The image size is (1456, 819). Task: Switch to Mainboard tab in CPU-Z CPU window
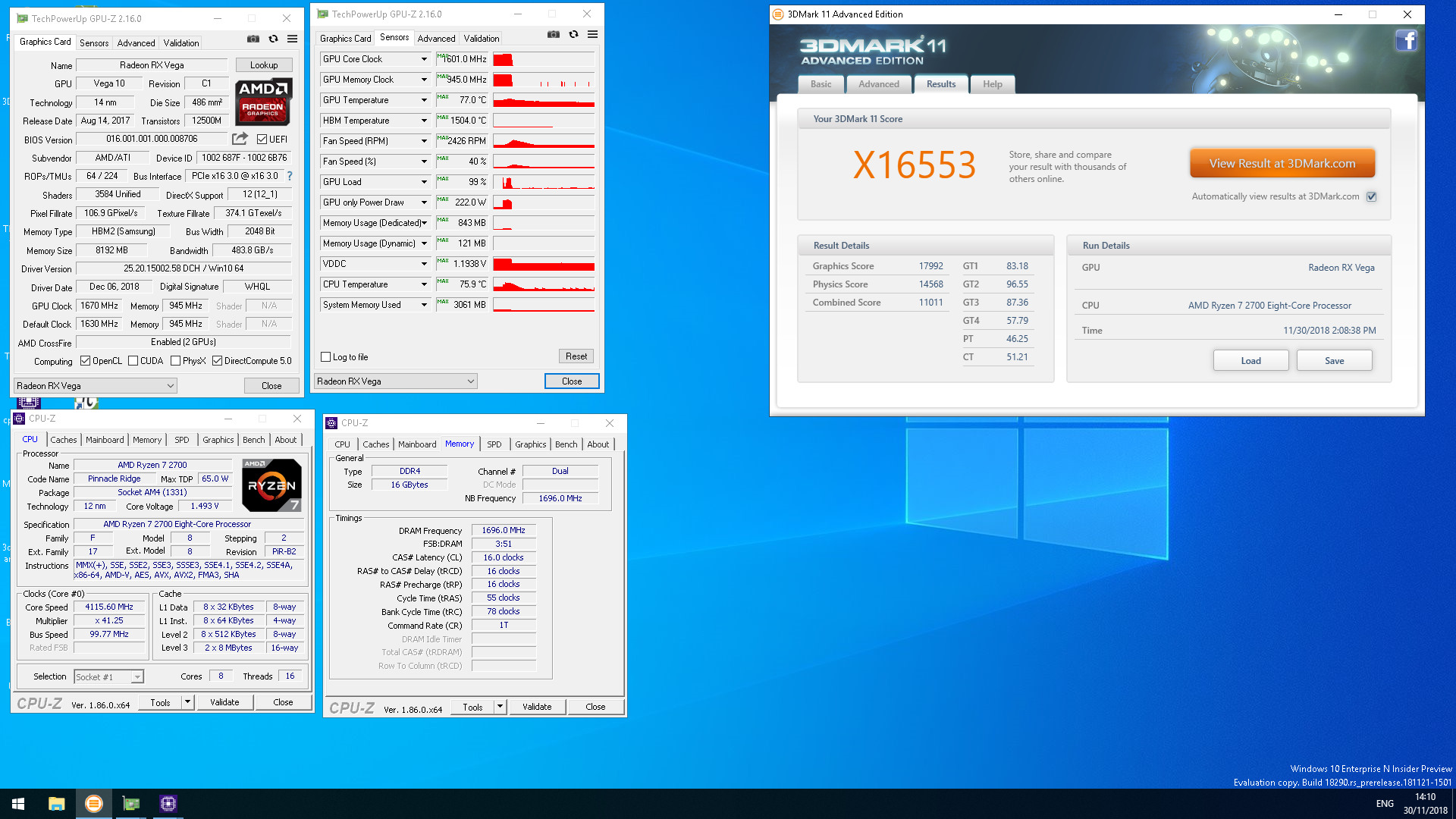[x=105, y=440]
